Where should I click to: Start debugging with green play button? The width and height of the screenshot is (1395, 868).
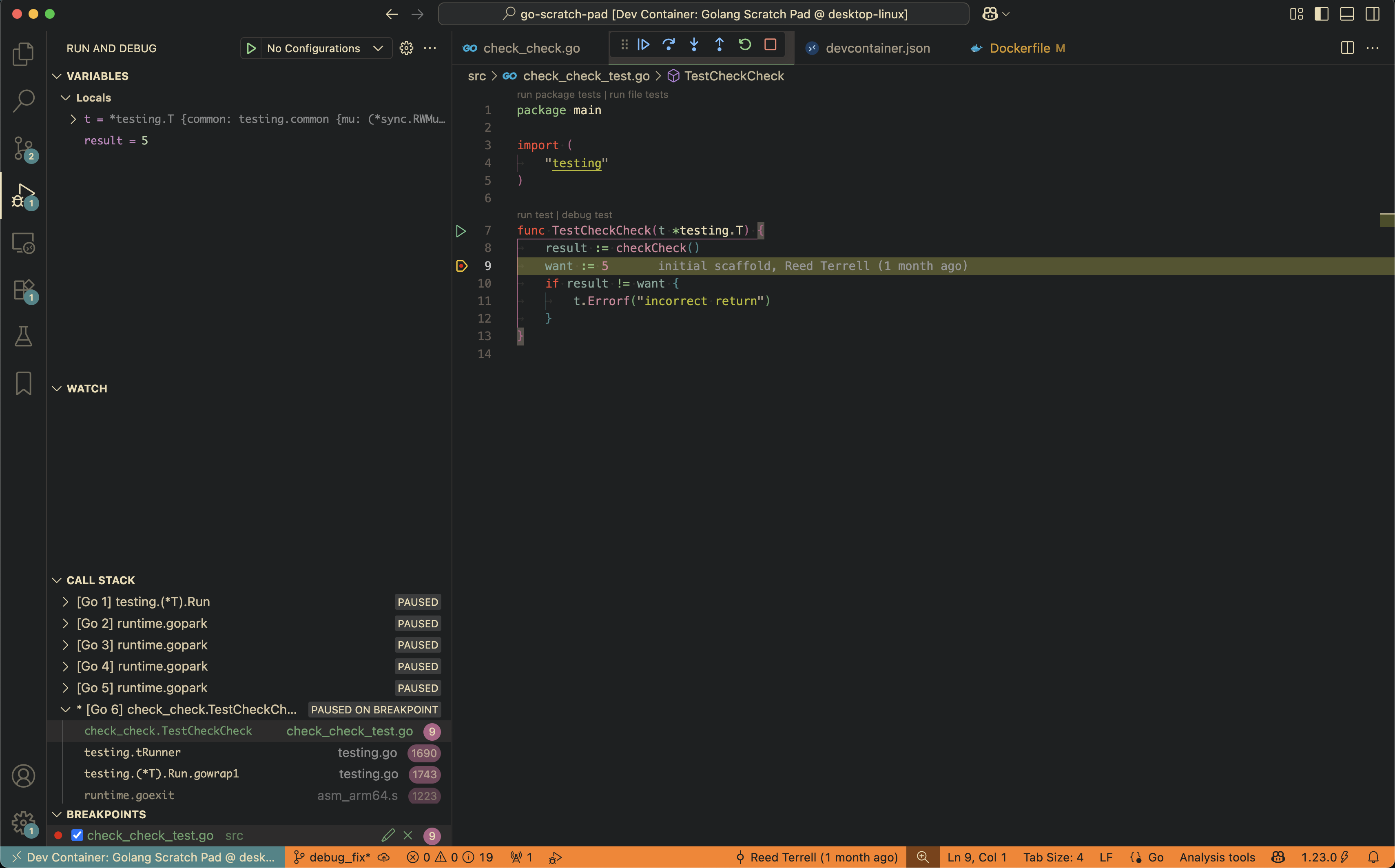(x=251, y=48)
